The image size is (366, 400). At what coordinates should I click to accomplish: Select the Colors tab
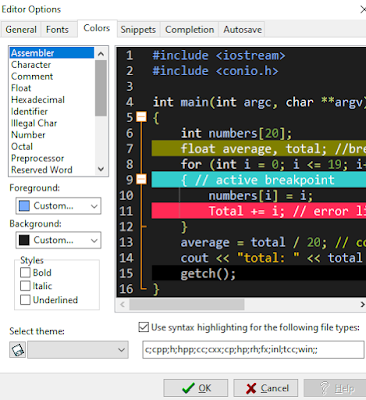[97, 28]
